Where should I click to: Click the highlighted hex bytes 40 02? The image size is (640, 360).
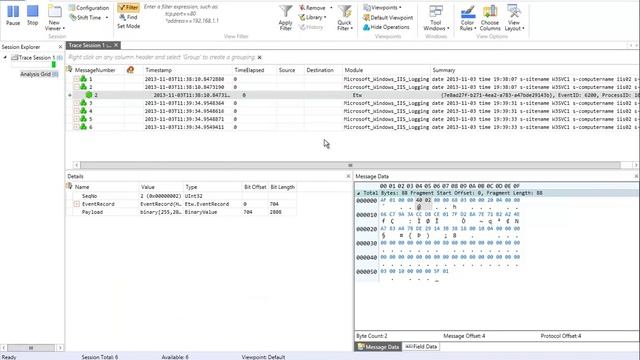coord(423,200)
